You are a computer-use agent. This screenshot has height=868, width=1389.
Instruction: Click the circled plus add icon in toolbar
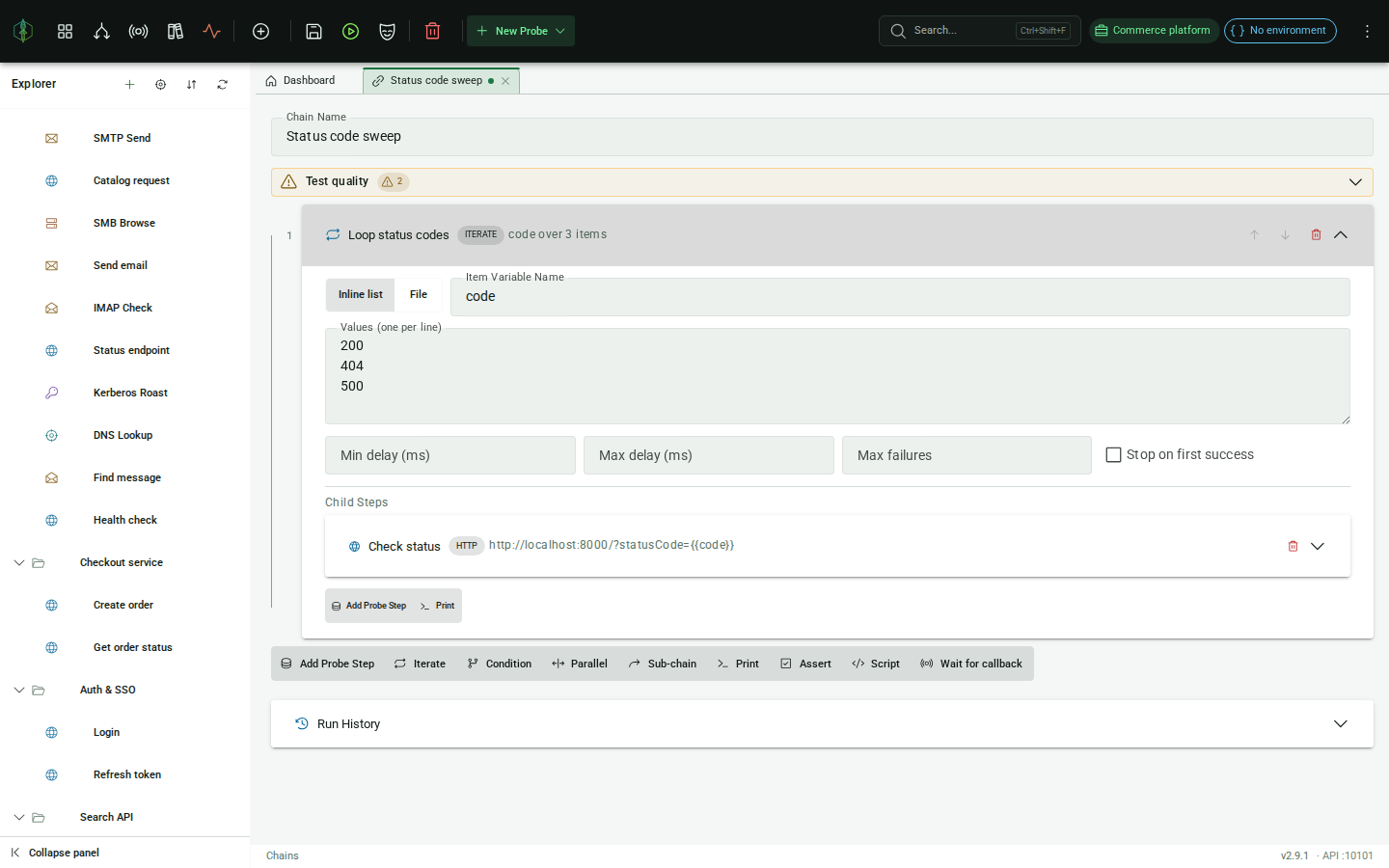pos(260,31)
